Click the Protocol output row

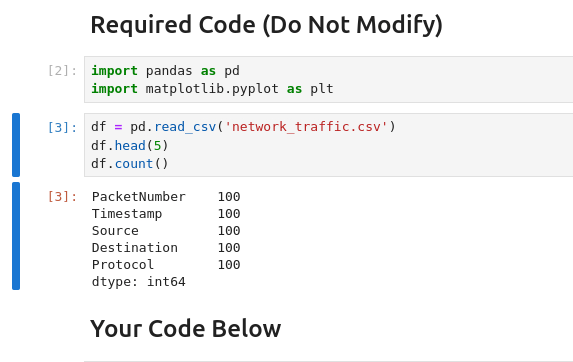coord(166,264)
